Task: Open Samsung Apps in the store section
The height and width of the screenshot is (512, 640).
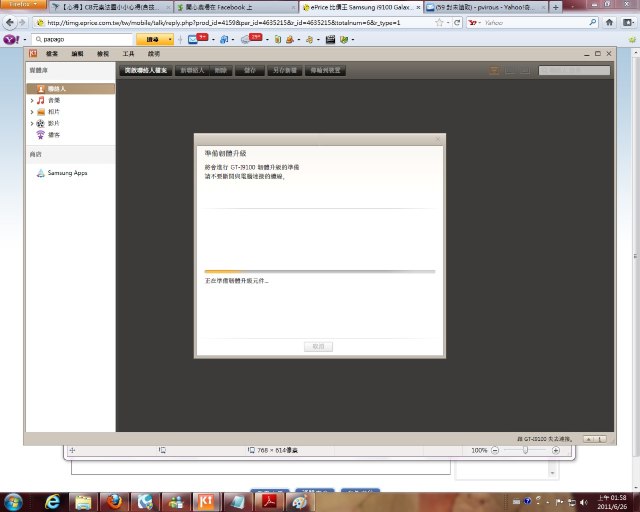Action: [x=62, y=173]
